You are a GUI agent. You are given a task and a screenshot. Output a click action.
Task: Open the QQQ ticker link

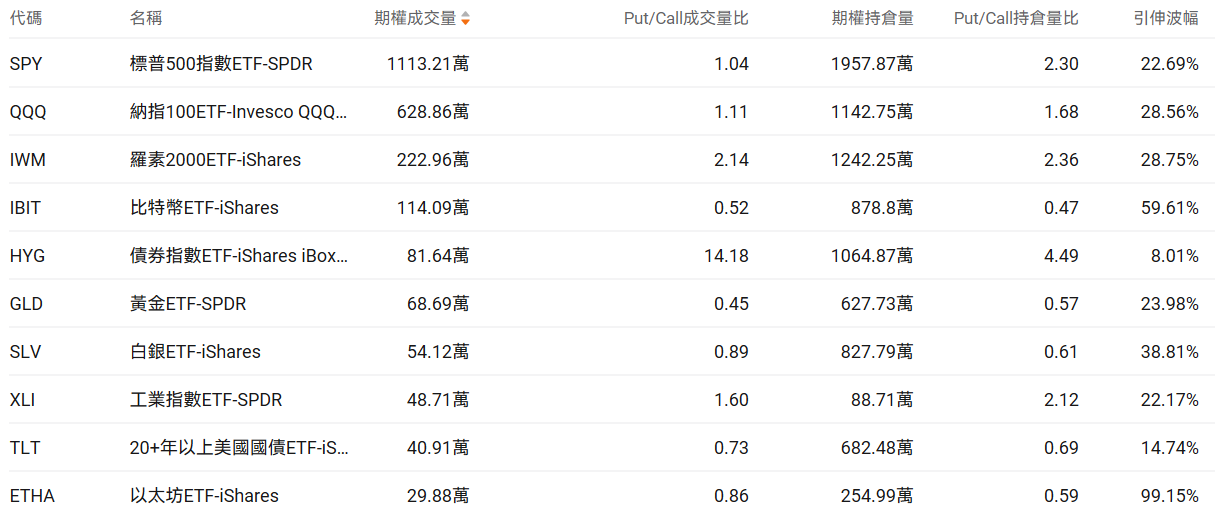pyautogui.click(x=28, y=112)
